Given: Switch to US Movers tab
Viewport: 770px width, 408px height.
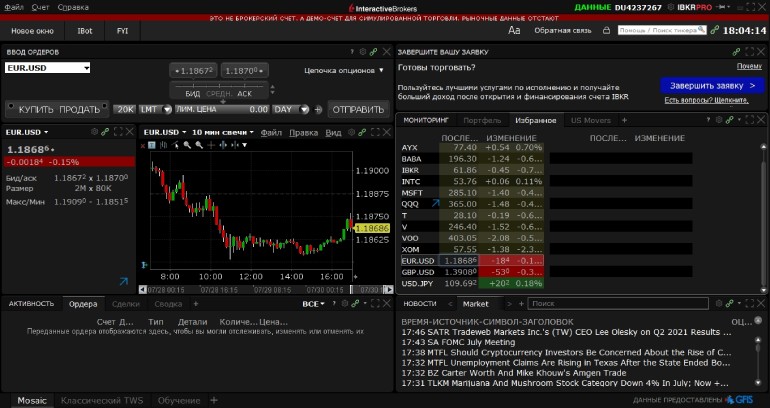Looking at the screenshot, I should coord(591,120).
